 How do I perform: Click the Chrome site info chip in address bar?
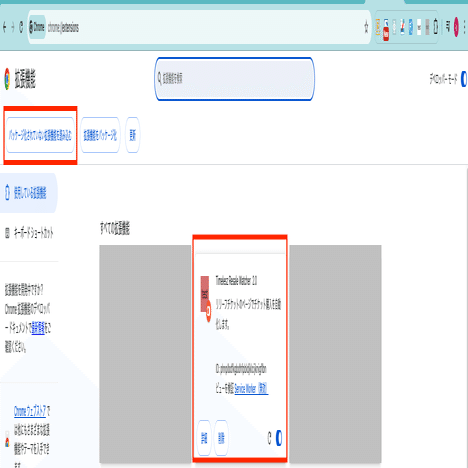37,27
